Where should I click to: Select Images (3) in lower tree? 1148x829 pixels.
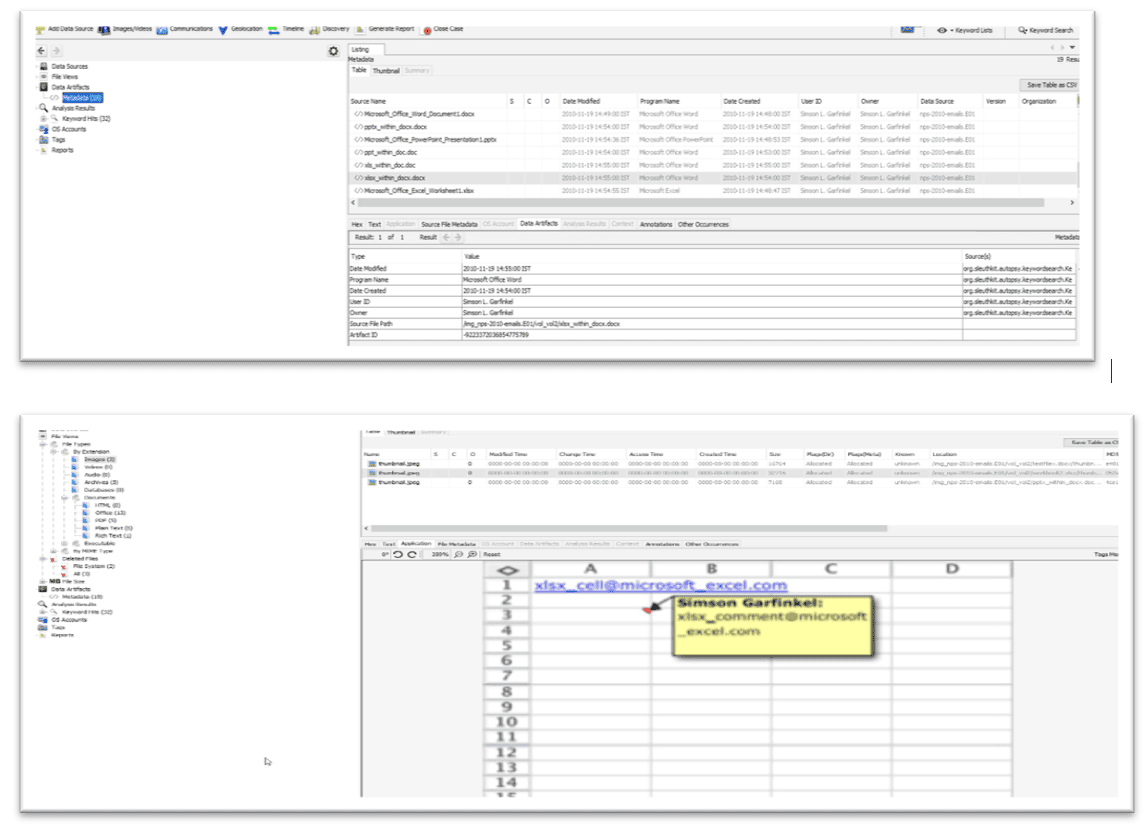coord(99,459)
